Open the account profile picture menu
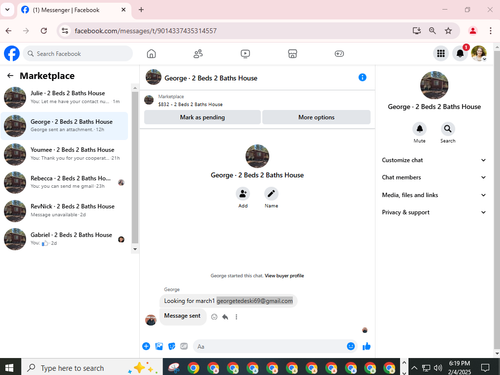500x375 pixels. pyautogui.click(x=479, y=53)
